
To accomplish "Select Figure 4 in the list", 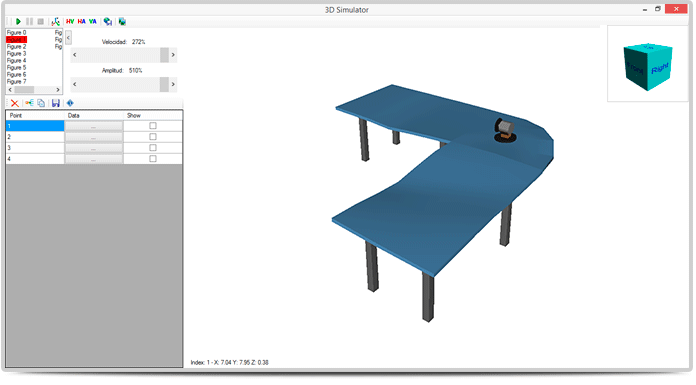I will (16, 60).
